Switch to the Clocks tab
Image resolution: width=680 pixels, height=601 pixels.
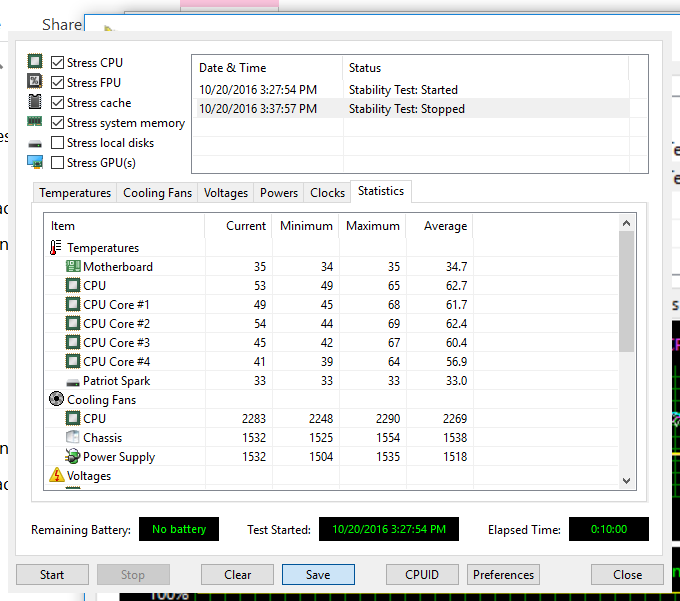coord(327,193)
